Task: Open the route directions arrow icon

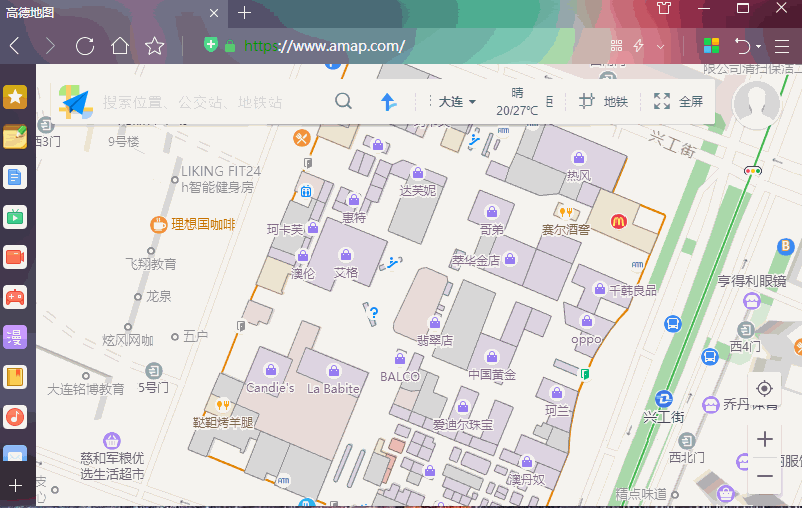Action: (x=388, y=102)
